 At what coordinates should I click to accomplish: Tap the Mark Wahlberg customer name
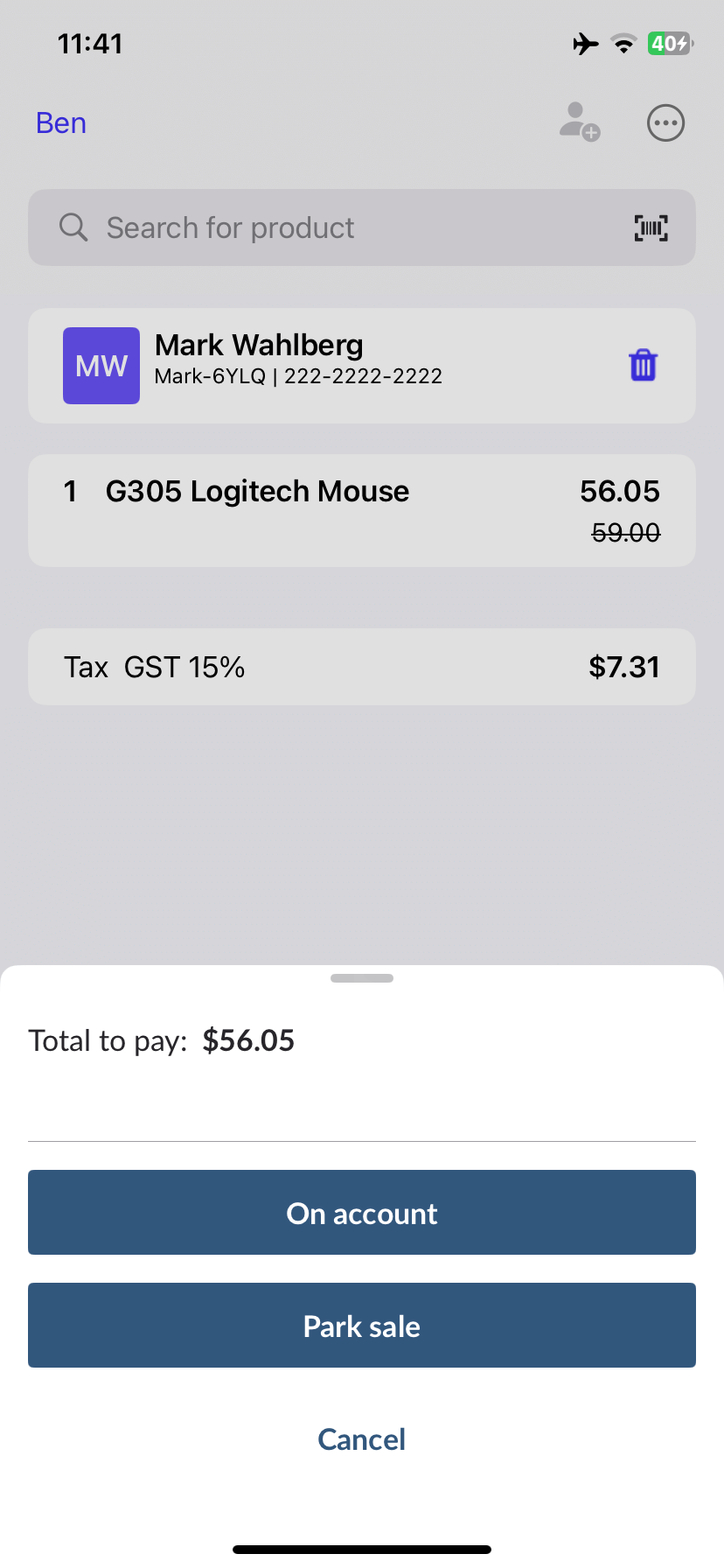259,346
